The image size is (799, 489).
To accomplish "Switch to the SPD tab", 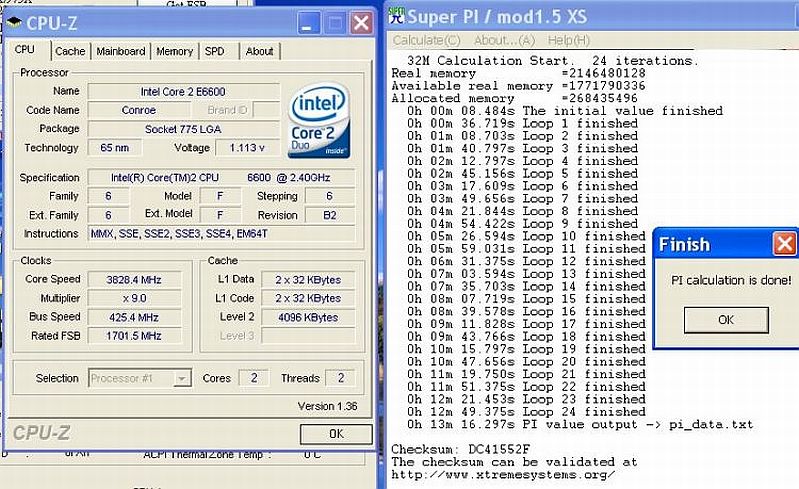I will tap(215, 51).
